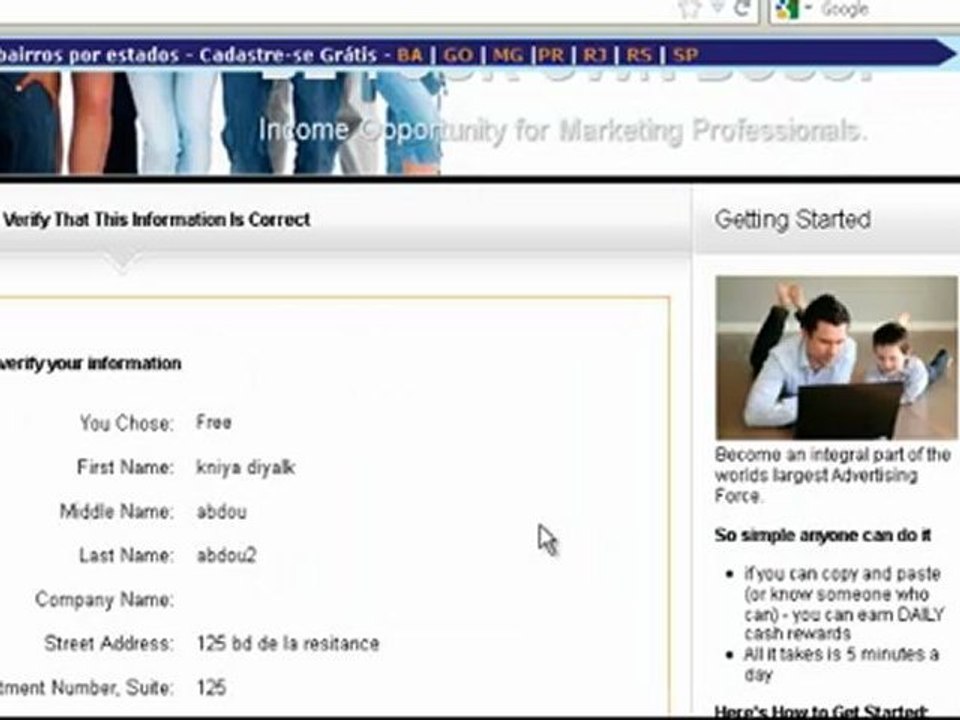Click 'Here's How to Get Started' heading

point(821,712)
